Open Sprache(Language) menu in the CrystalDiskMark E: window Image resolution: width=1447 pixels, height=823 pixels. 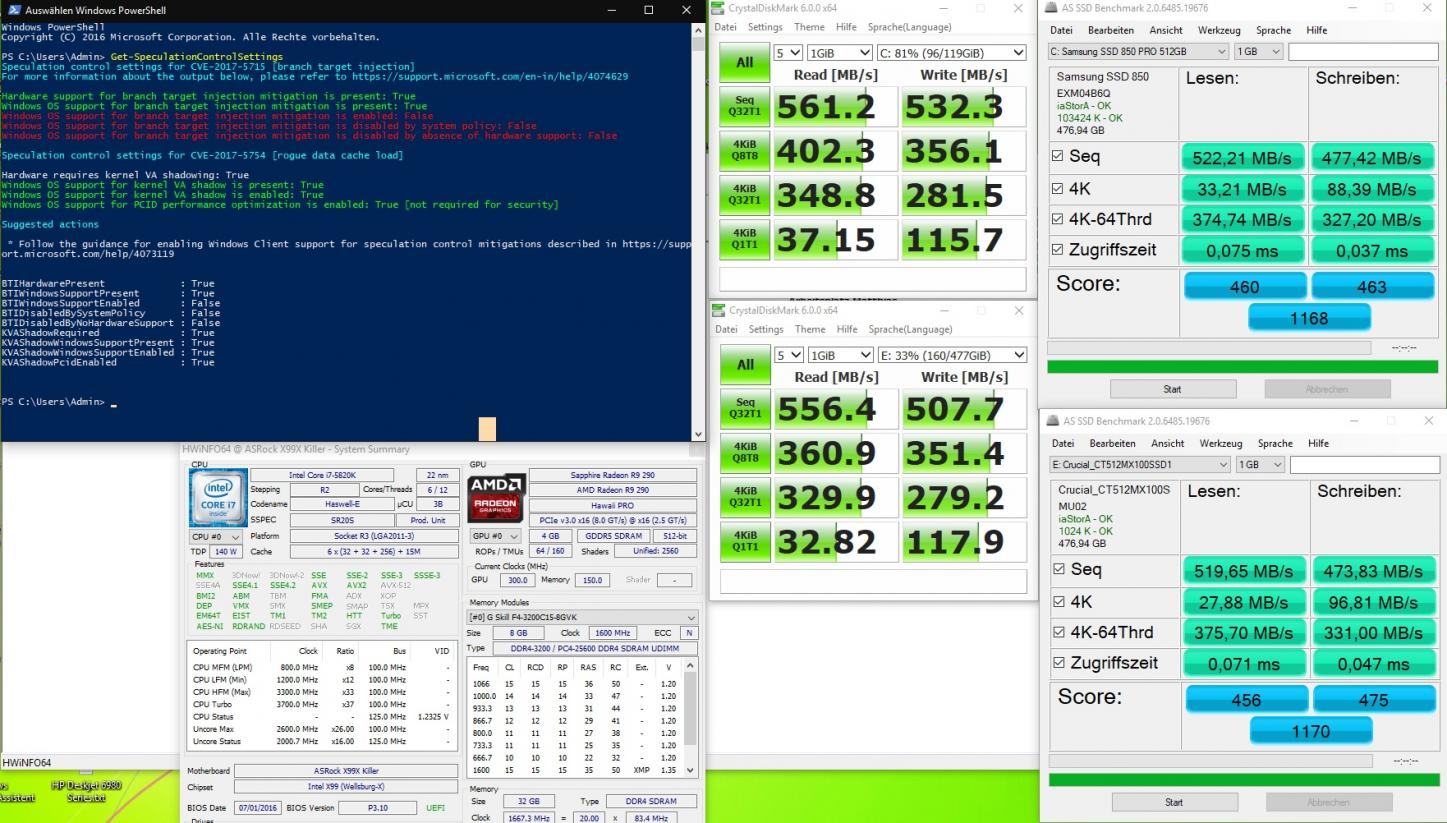[909, 329]
